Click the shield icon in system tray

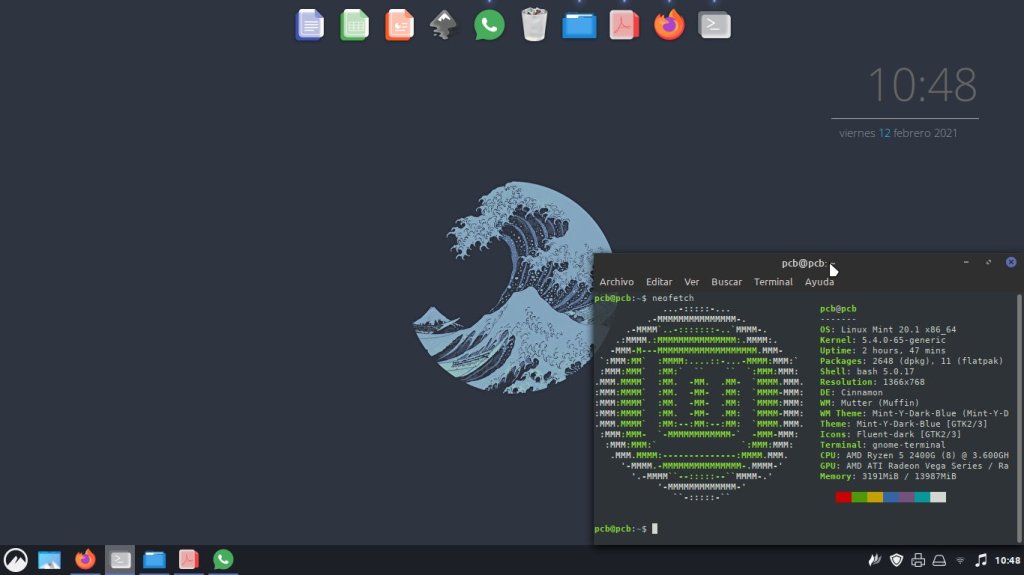click(x=896, y=560)
